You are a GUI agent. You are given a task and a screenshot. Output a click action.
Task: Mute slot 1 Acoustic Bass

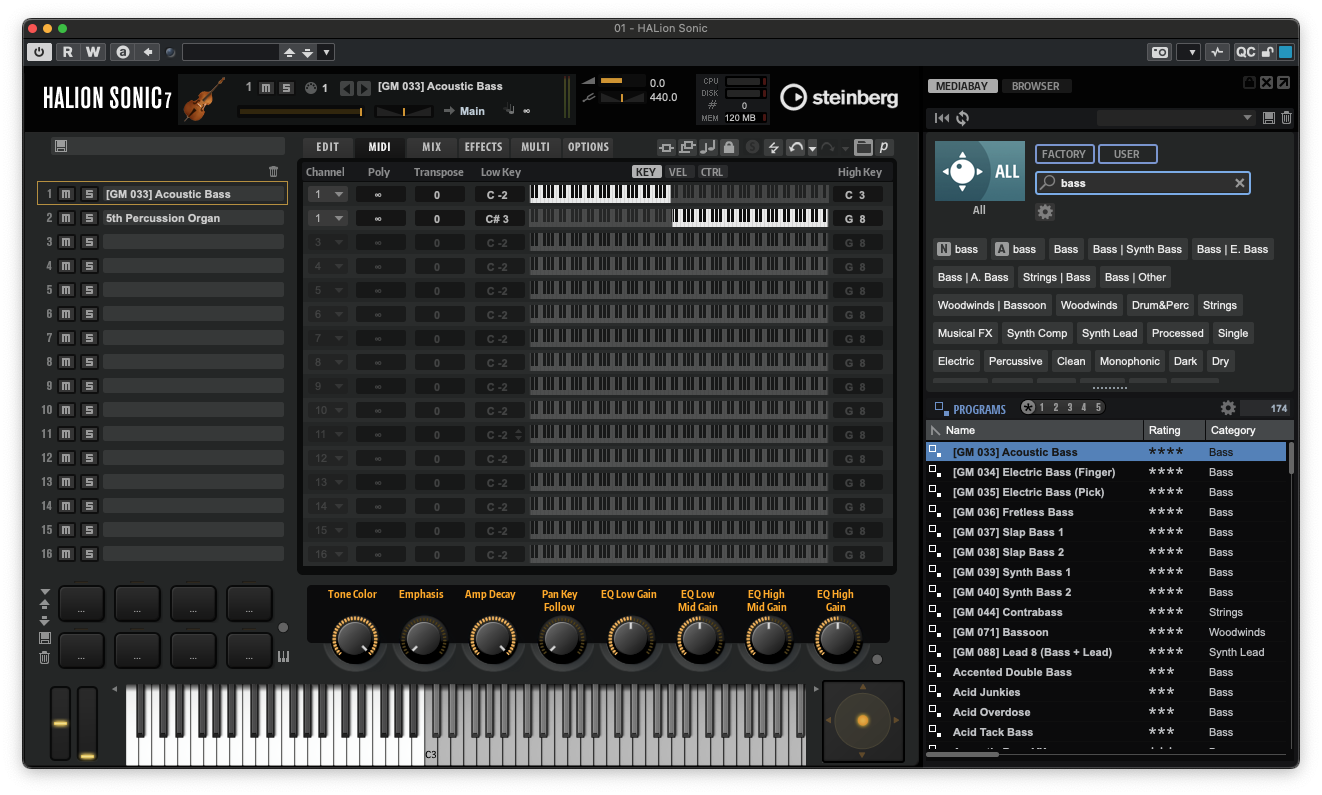pos(66,194)
